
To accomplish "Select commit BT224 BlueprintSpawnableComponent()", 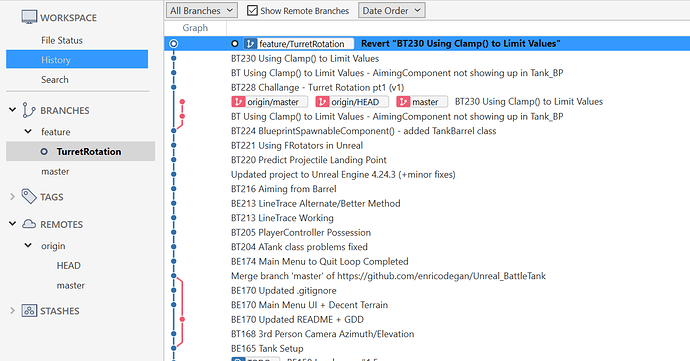I will point(363,131).
